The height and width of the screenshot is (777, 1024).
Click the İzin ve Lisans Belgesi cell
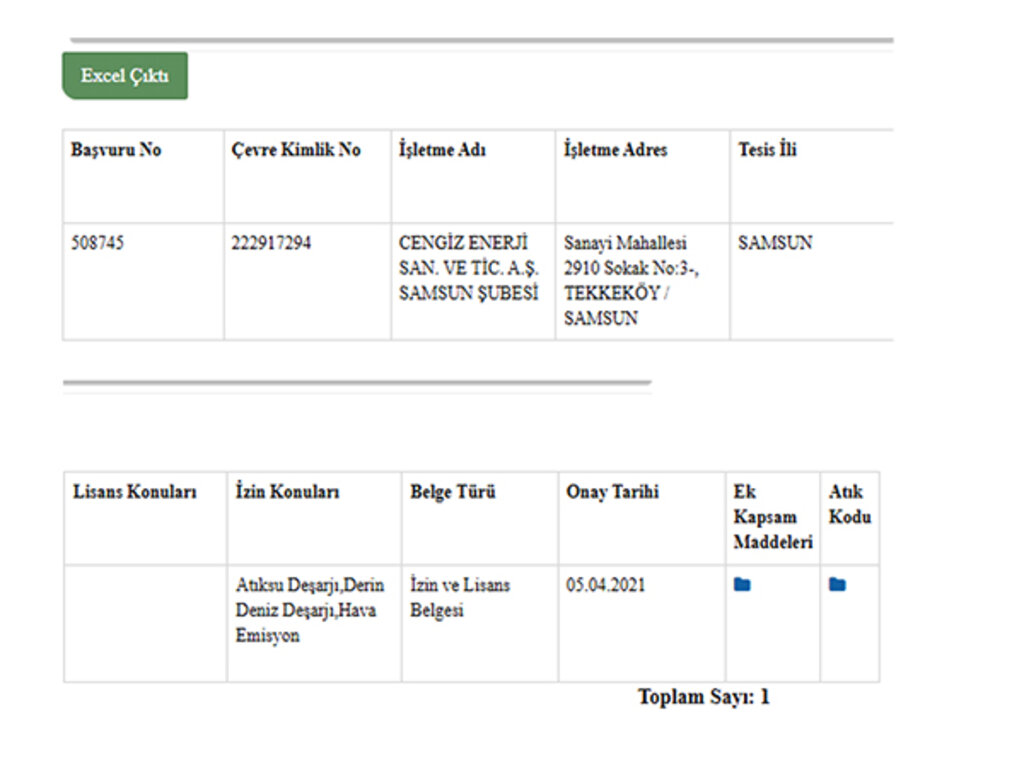point(480,624)
